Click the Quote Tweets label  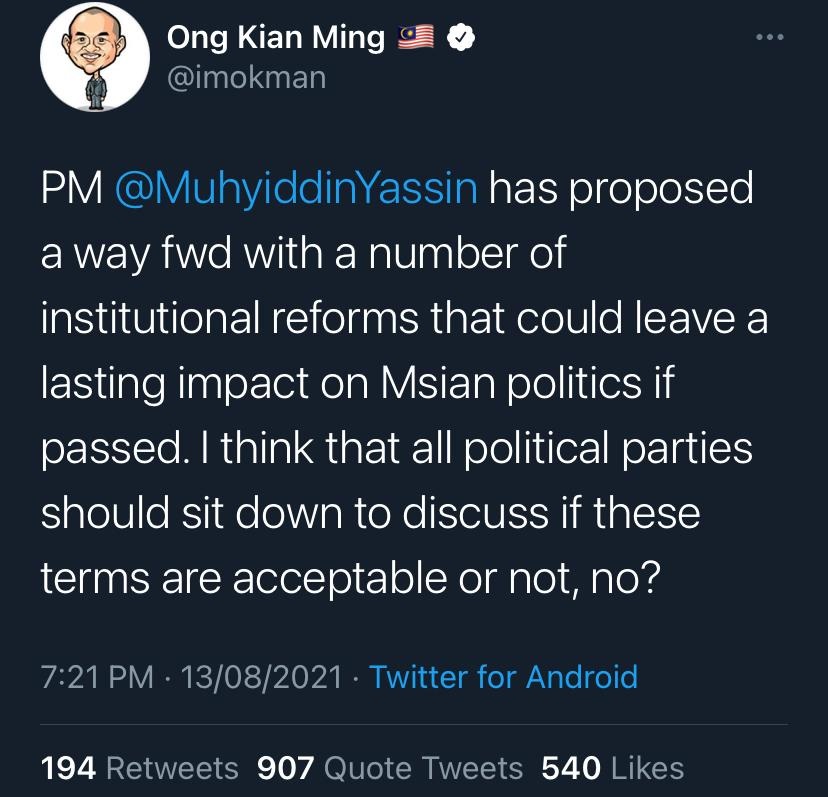[x=423, y=768]
